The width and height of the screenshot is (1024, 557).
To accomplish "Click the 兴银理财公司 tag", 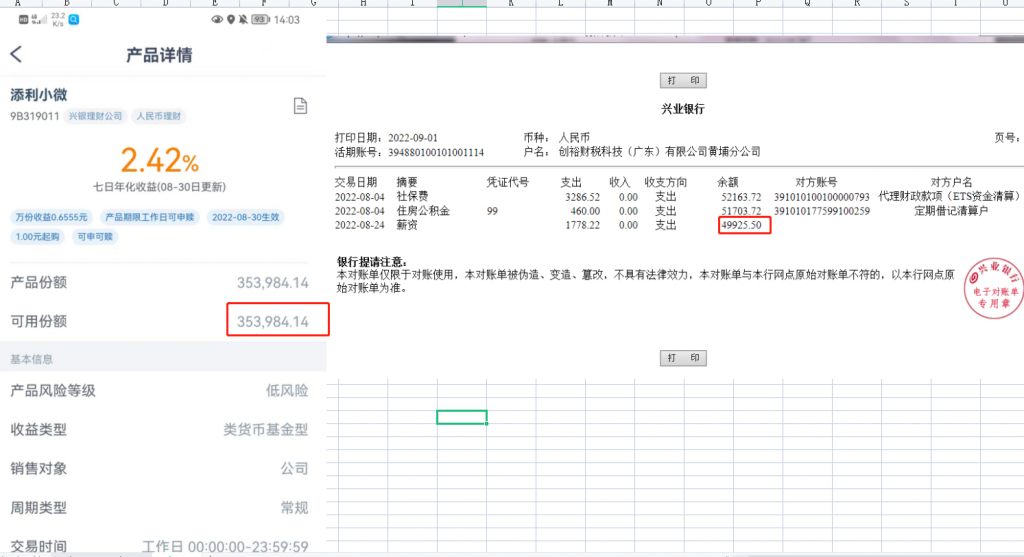I will coord(95,116).
